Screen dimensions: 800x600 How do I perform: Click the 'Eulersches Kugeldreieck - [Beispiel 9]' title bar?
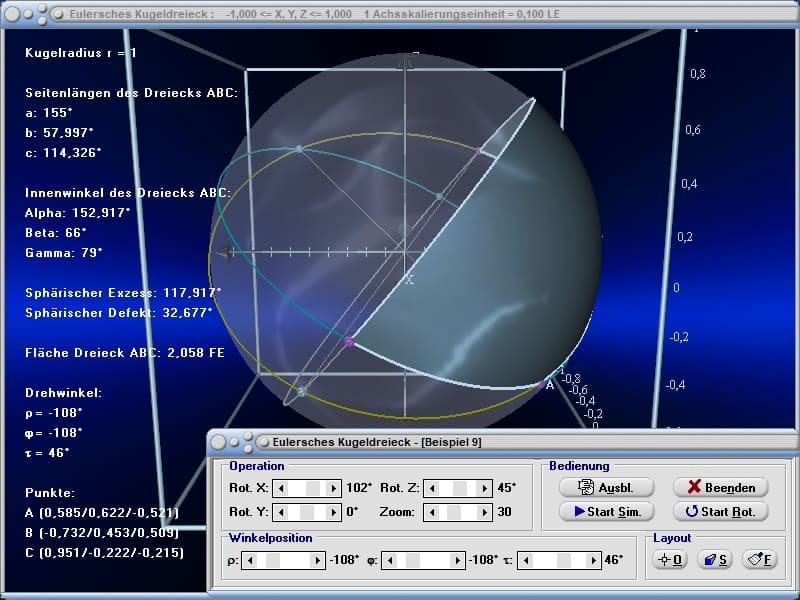(x=503, y=442)
